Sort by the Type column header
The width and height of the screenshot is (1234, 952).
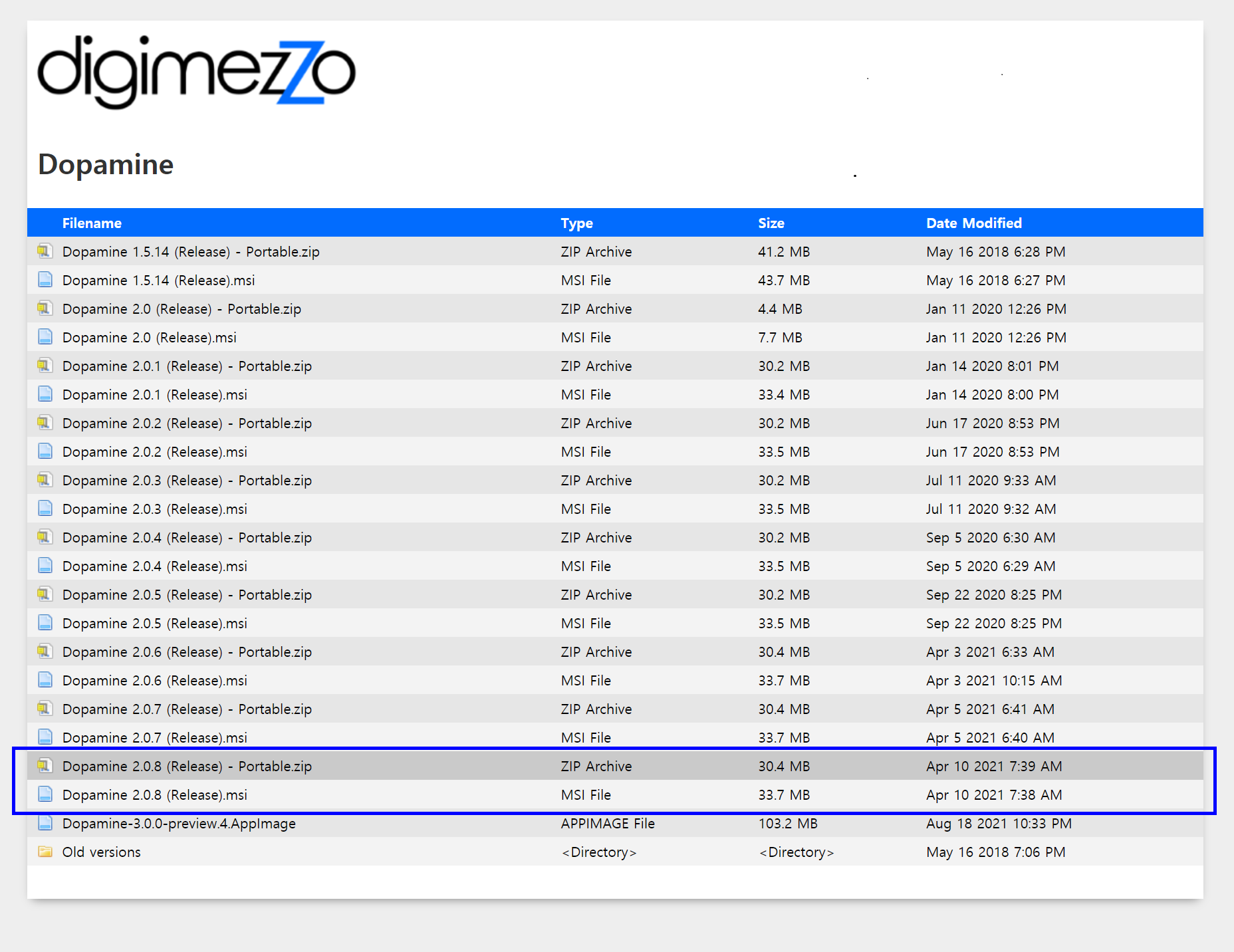click(576, 223)
